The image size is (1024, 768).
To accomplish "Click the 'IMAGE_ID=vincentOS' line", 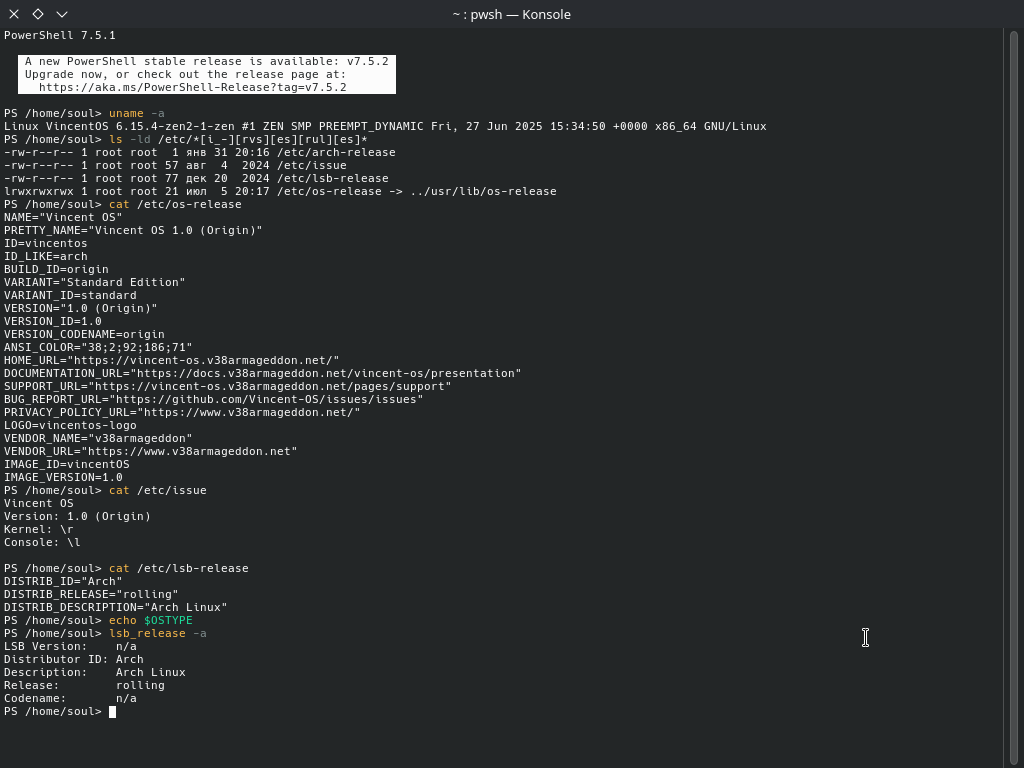I will (x=67, y=466).
